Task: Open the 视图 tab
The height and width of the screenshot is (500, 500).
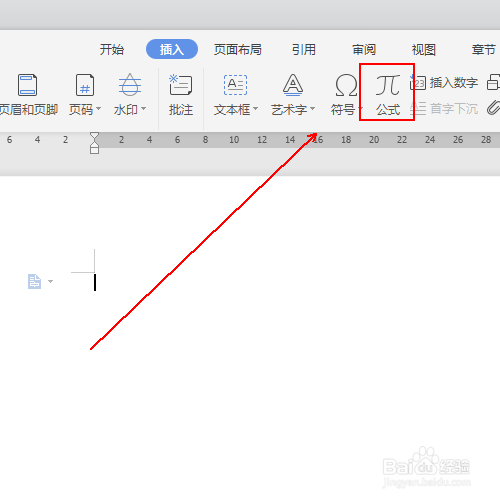Action: [424, 50]
